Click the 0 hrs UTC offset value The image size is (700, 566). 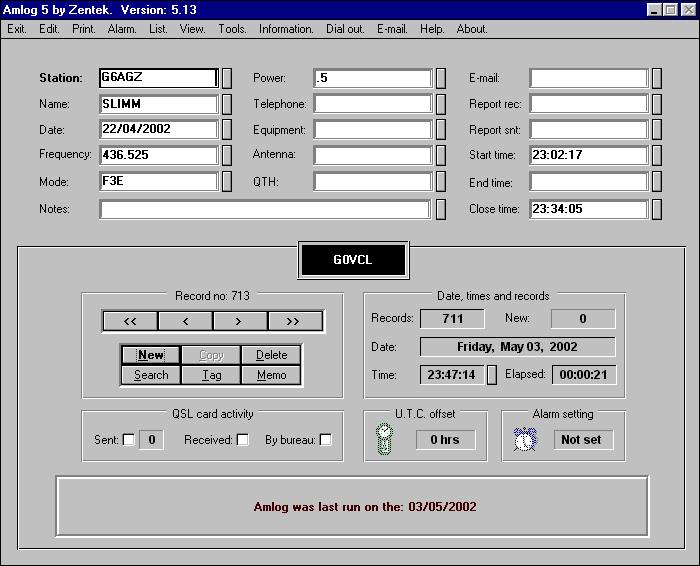(445, 440)
